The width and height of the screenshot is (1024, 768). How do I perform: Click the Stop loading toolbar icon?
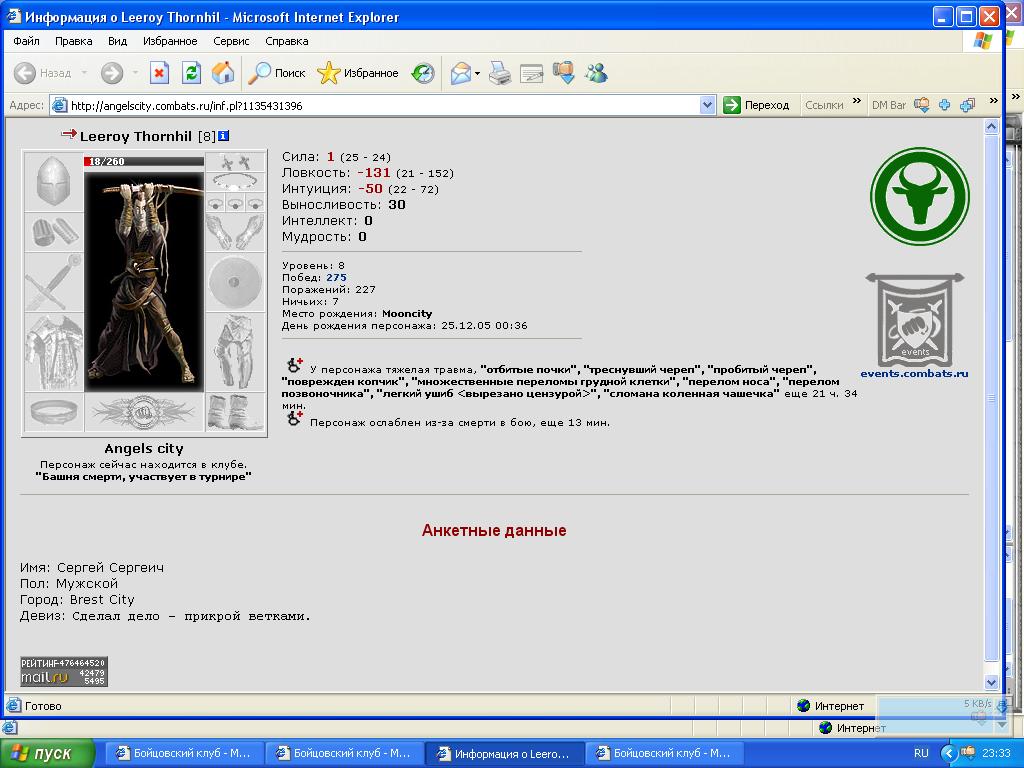tap(159, 72)
